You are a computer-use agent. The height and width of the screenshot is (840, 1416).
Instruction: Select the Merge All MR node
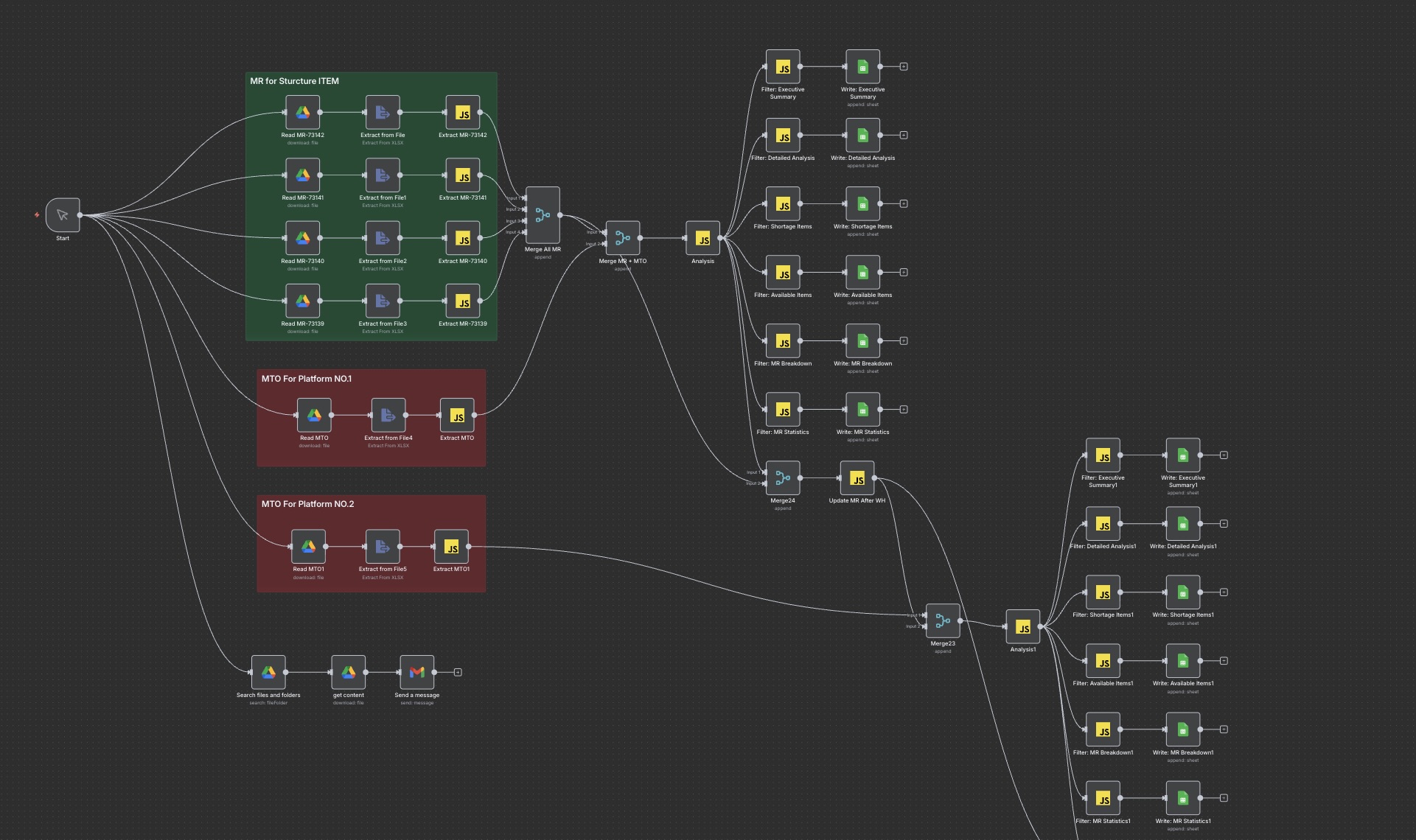(543, 215)
